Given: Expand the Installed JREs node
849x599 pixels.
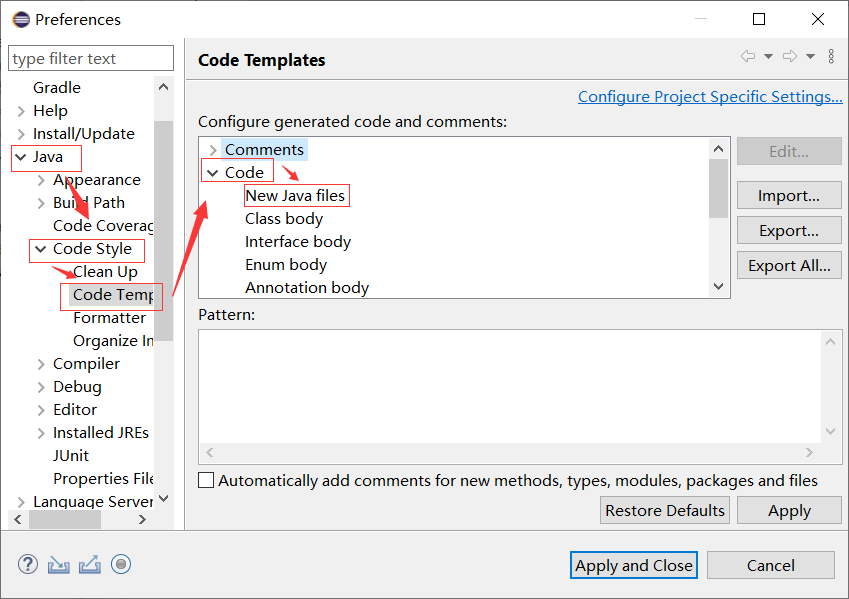Looking at the screenshot, I should tap(41, 433).
